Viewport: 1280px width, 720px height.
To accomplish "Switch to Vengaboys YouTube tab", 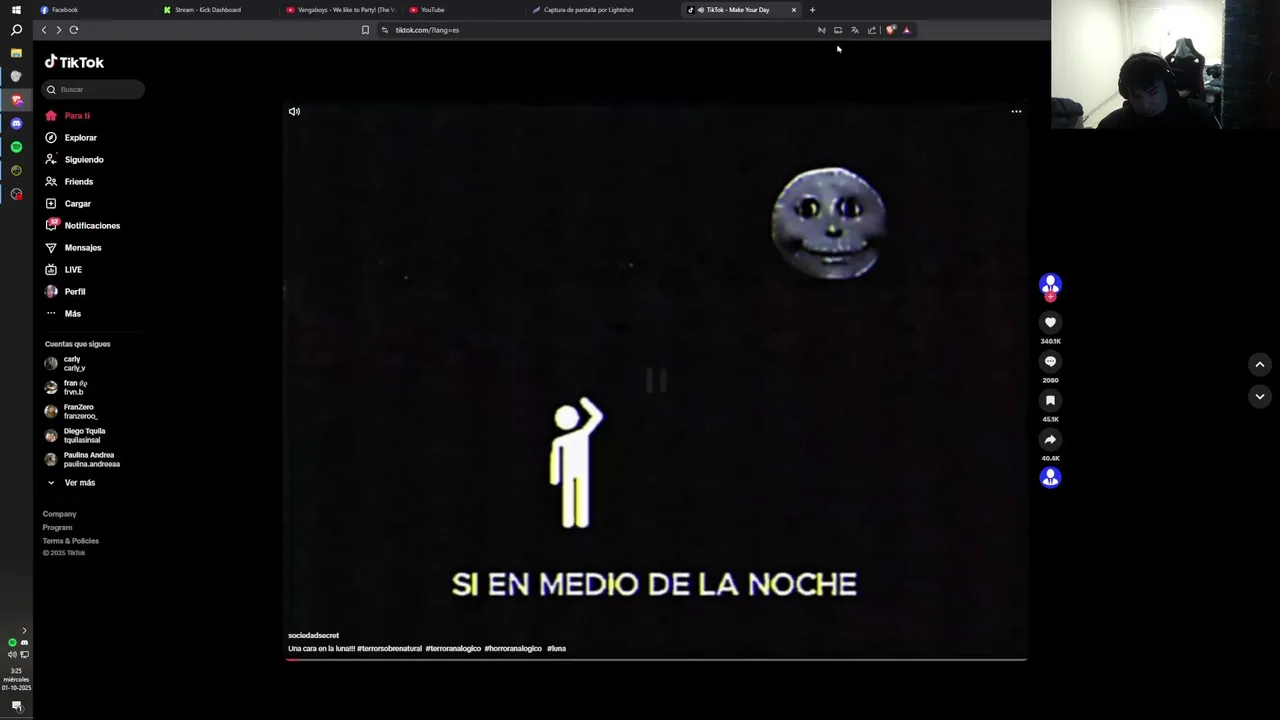I will (x=341, y=10).
